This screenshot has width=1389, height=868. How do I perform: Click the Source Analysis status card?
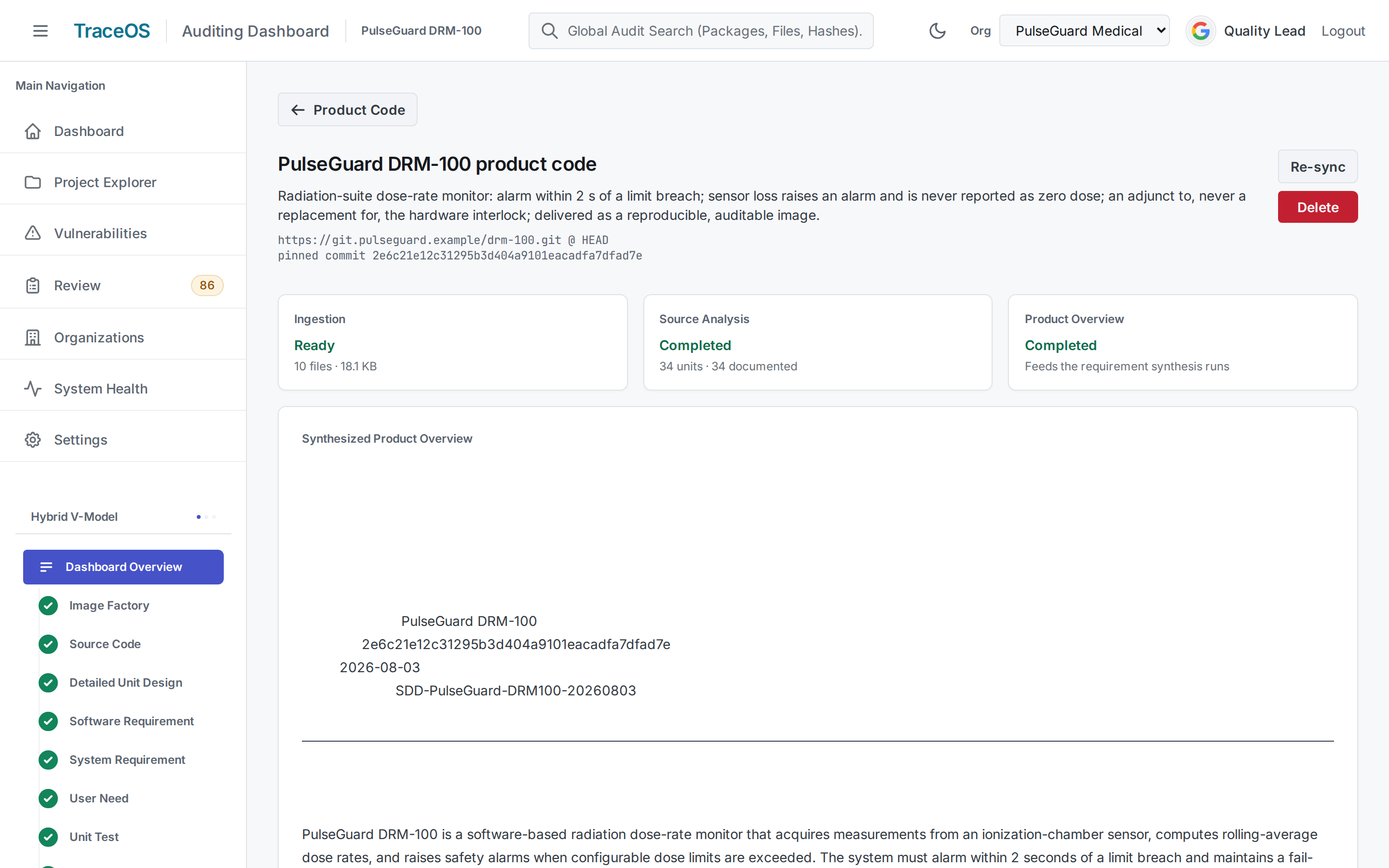coord(817,342)
